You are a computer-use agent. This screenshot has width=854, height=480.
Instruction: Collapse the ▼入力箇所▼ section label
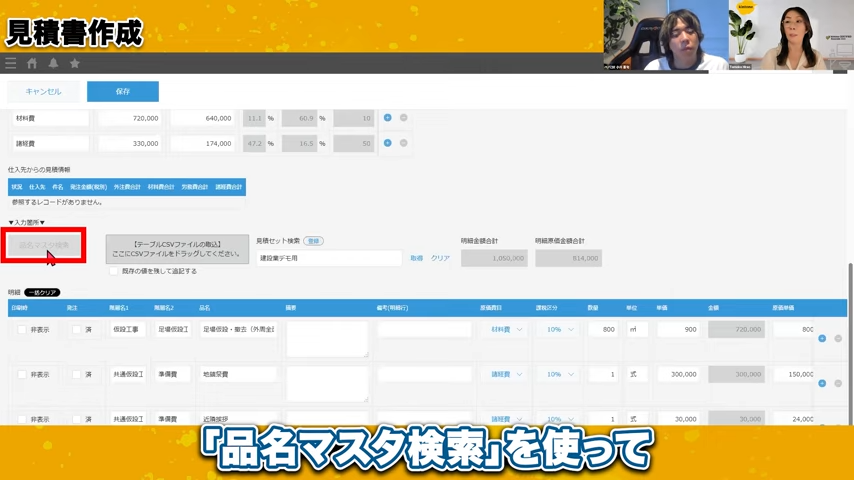coord(27,222)
